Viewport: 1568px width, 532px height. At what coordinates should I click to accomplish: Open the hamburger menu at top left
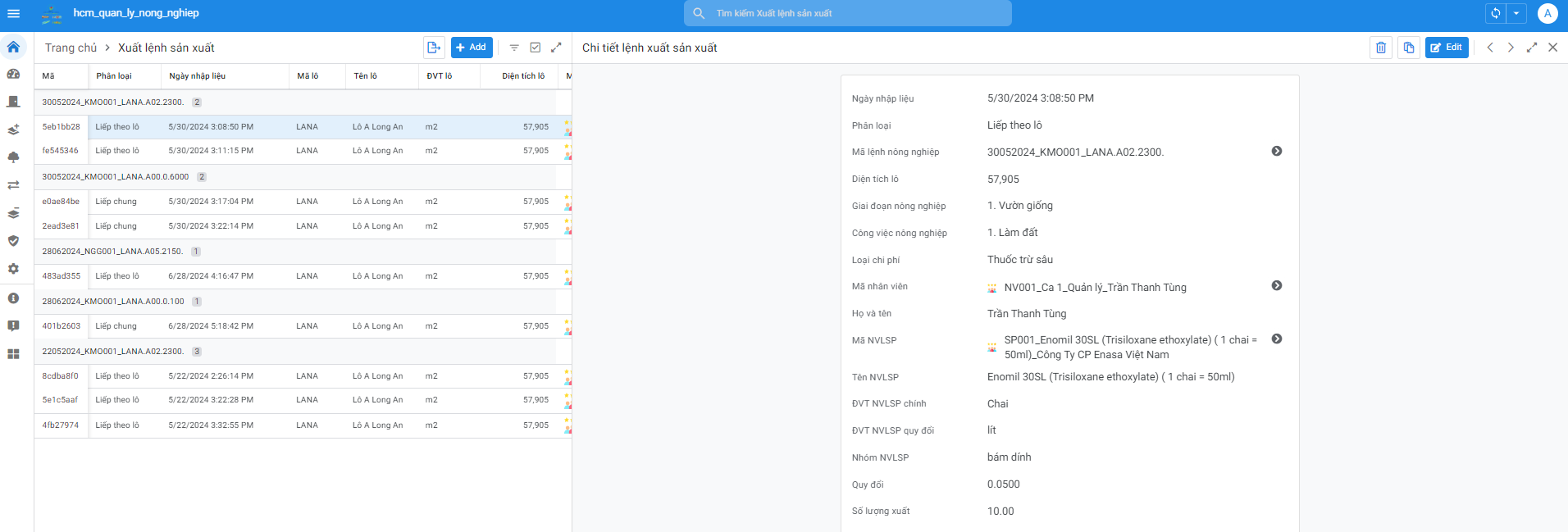[13, 13]
